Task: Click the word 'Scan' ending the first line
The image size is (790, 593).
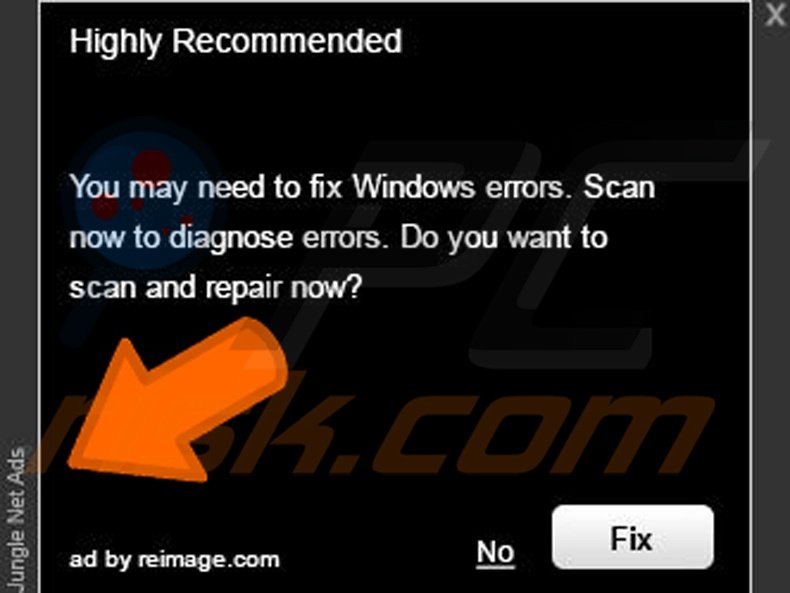Action: coord(619,186)
